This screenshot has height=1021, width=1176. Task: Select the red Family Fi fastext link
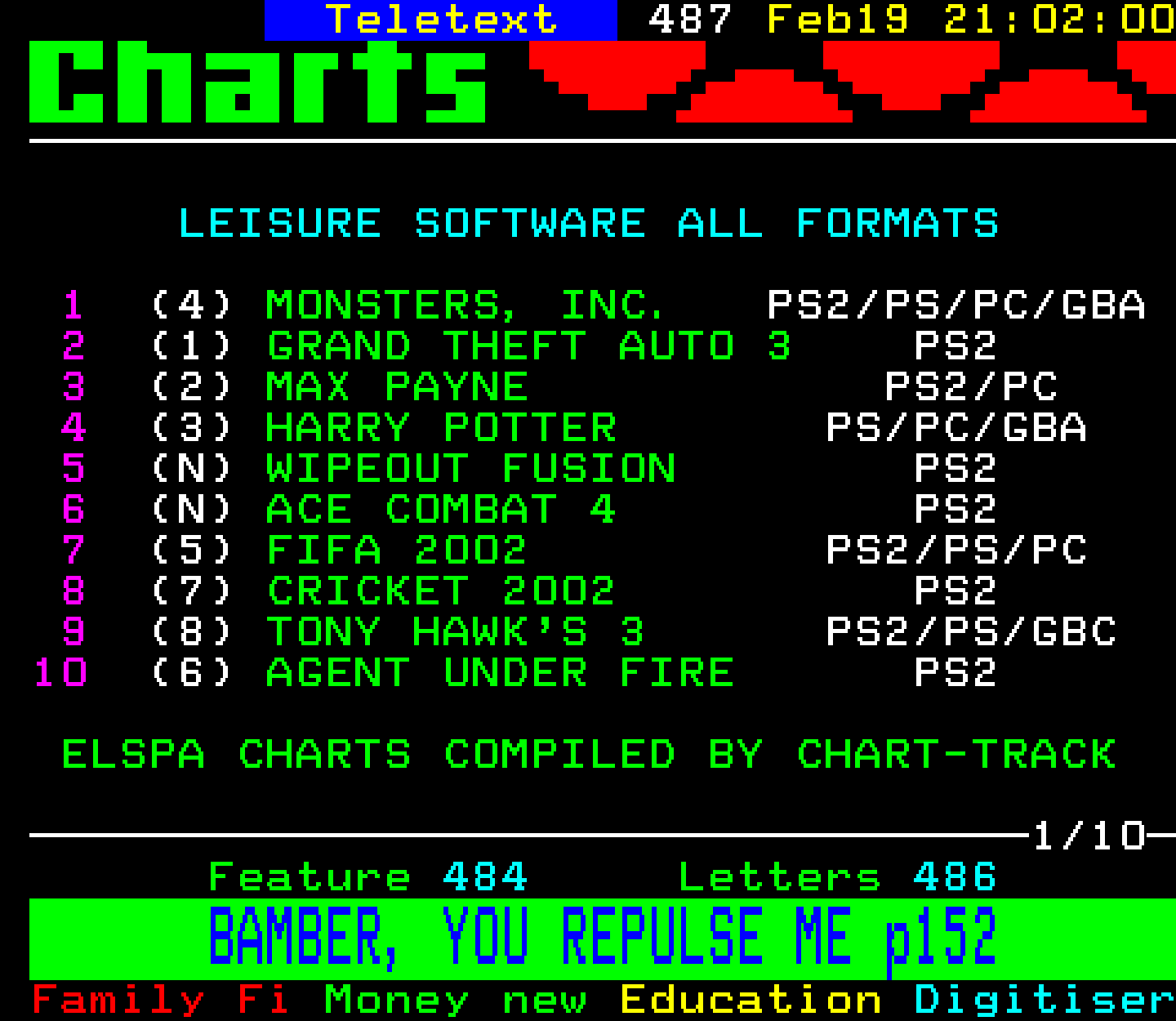pos(160,1000)
